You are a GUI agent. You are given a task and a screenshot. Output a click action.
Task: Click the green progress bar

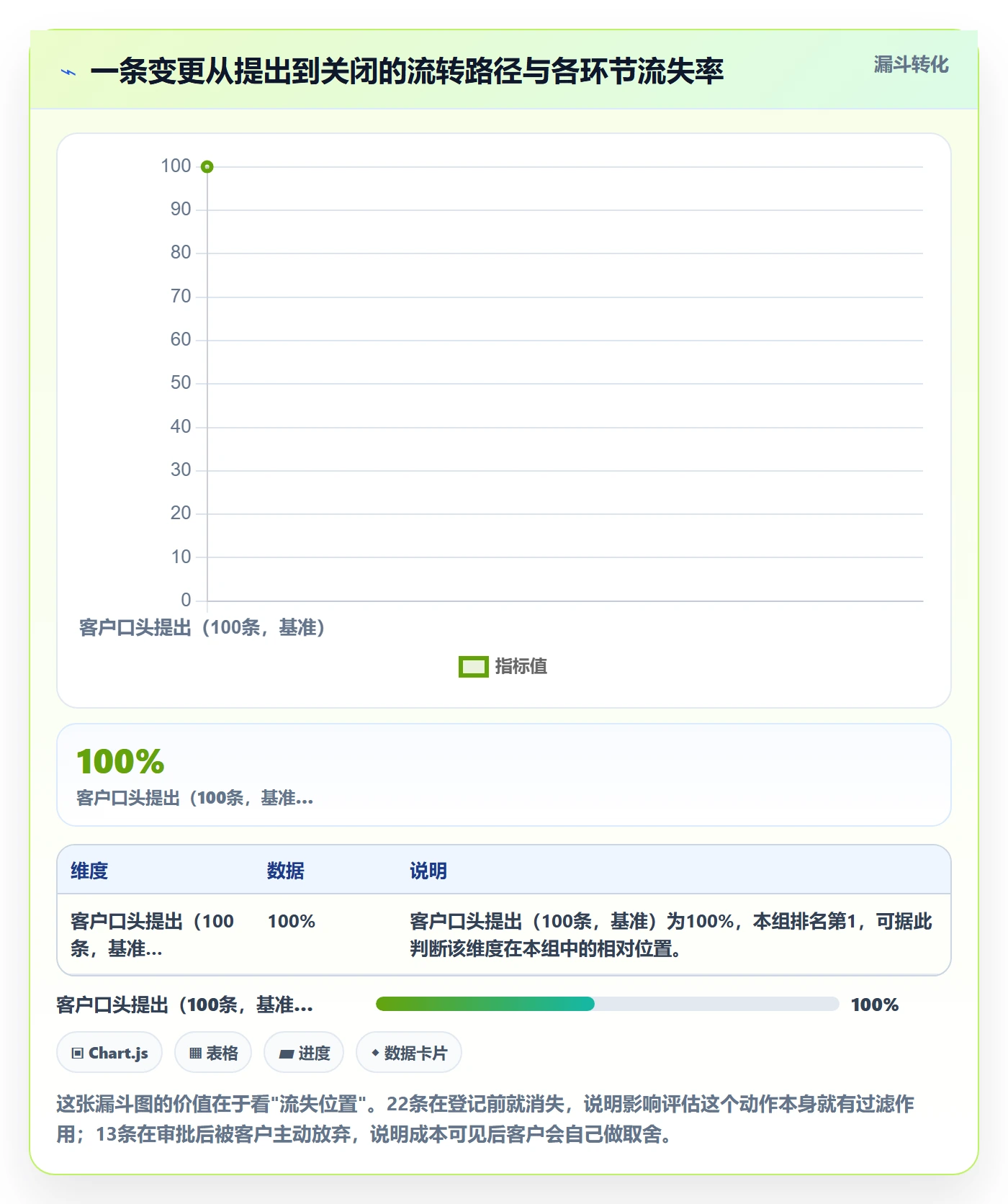485,1004
